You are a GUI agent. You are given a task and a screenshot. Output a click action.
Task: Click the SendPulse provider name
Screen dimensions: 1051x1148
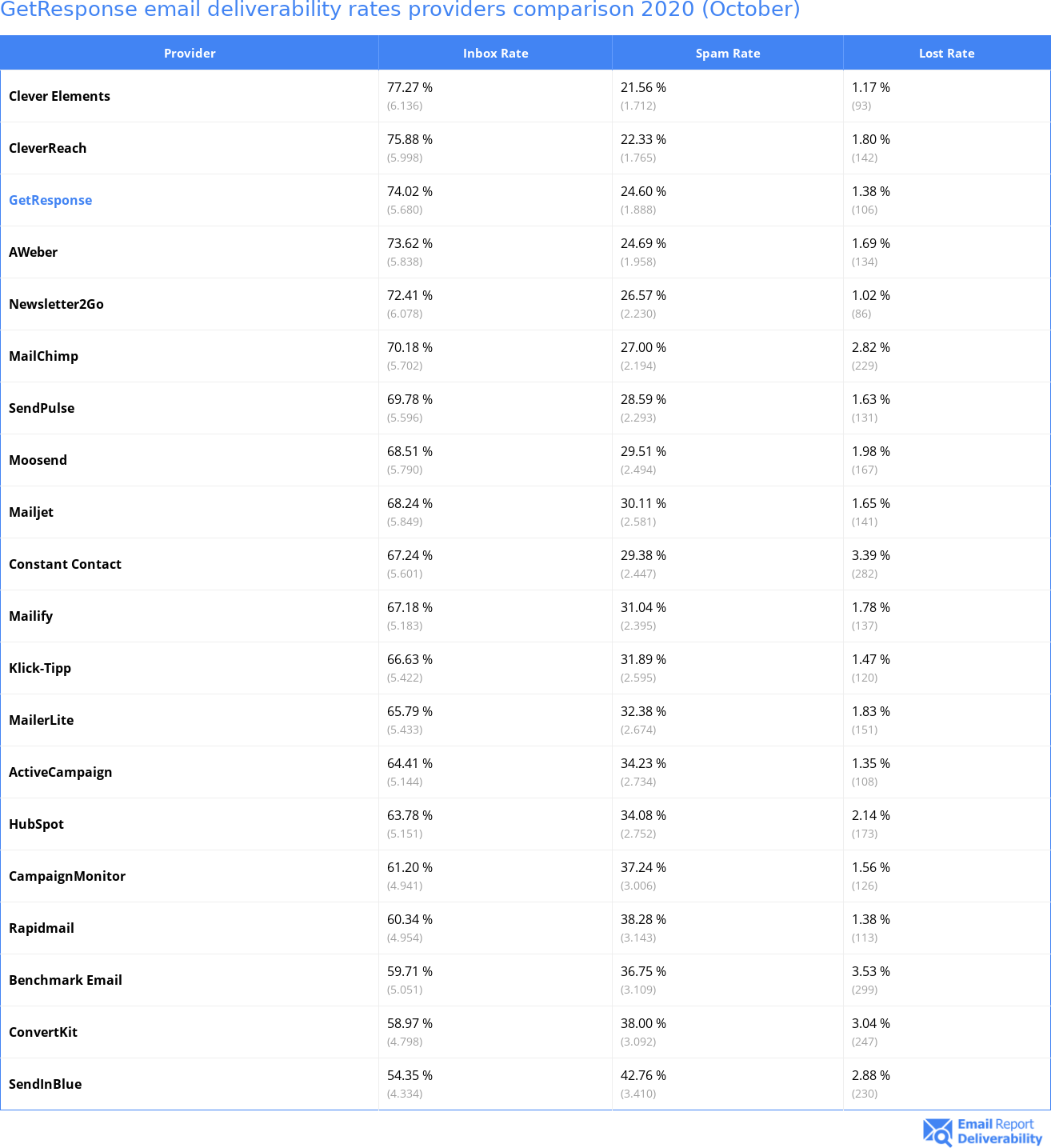42,408
